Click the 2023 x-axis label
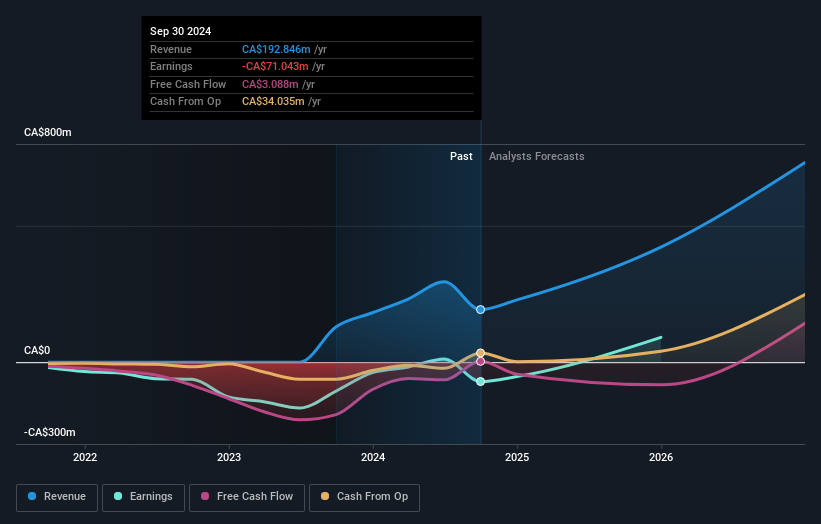 (x=229, y=457)
